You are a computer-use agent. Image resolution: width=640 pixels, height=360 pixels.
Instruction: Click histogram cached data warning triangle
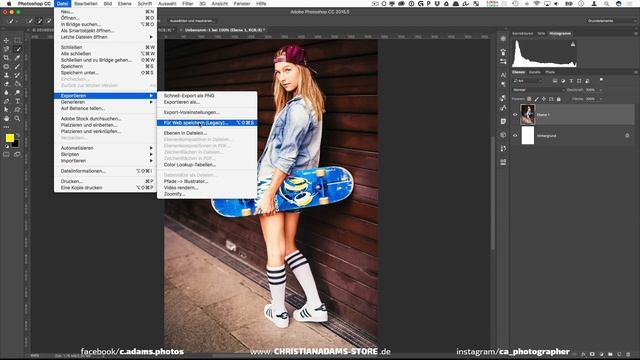pos(573,44)
